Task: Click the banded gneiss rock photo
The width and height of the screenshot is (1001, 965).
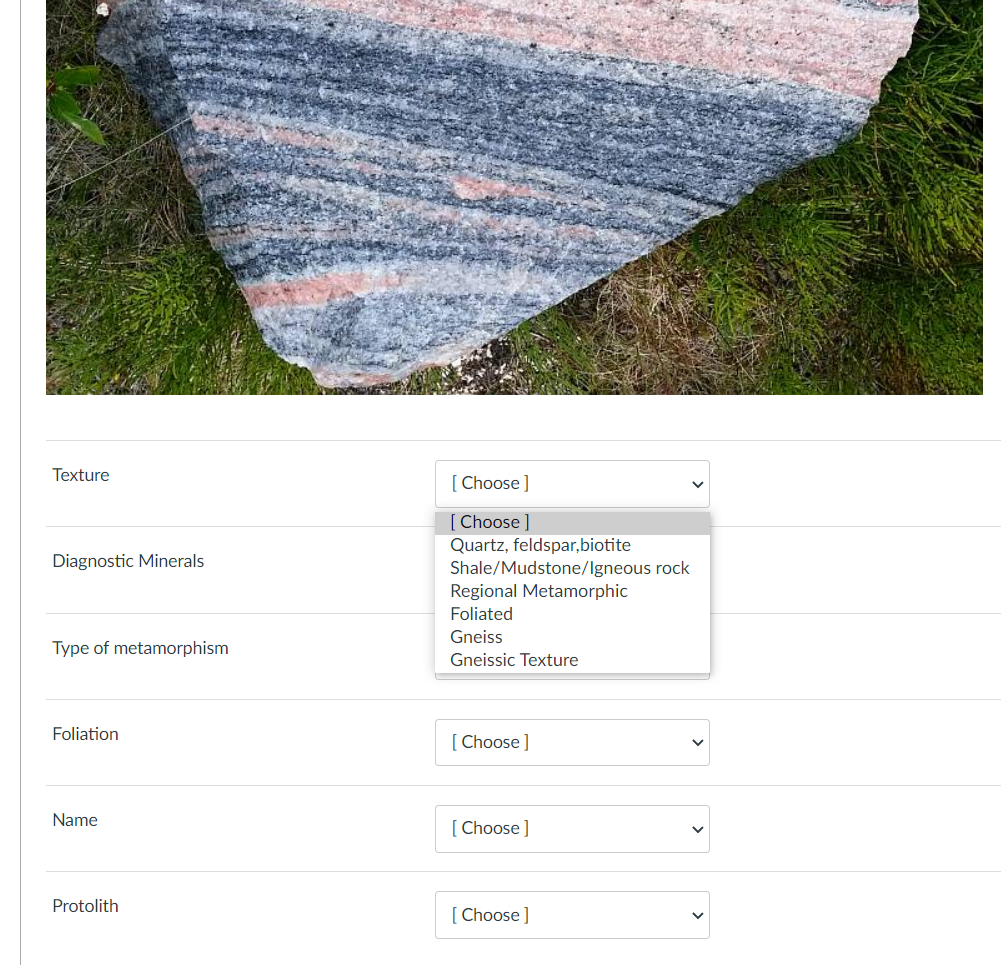Action: (514, 197)
